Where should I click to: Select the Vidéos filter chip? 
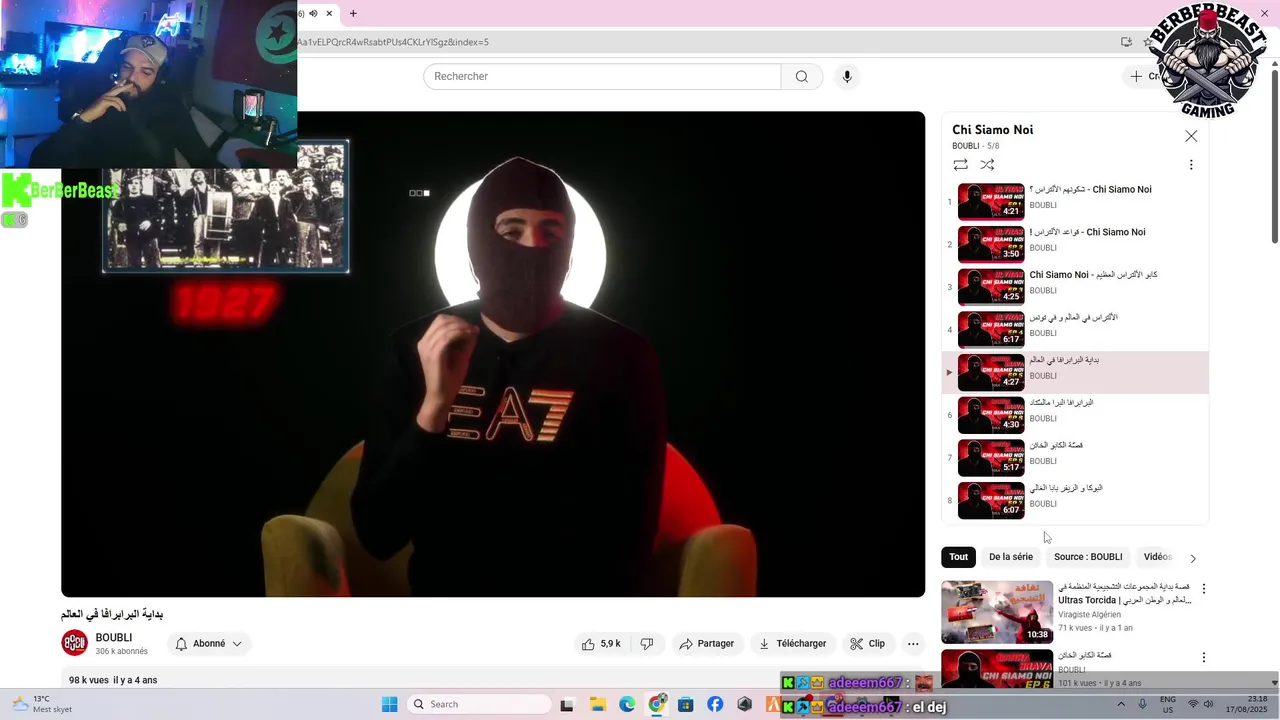(1157, 557)
